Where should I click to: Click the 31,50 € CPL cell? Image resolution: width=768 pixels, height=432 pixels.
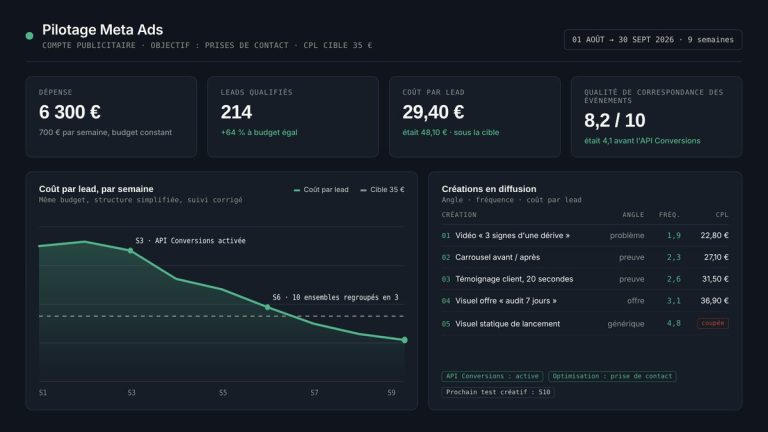pos(715,279)
